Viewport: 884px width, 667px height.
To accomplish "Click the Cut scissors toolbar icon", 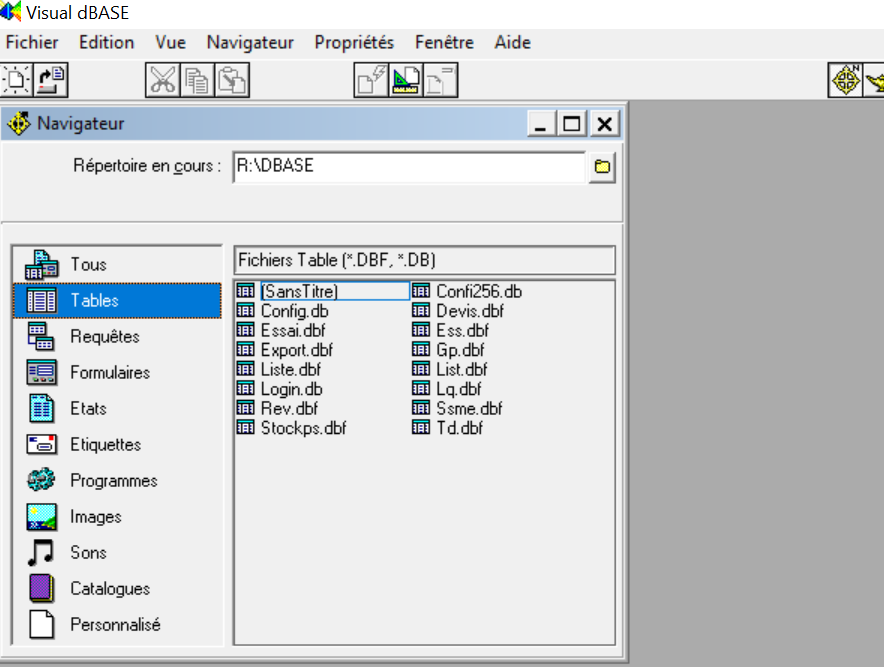I will click(162, 80).
